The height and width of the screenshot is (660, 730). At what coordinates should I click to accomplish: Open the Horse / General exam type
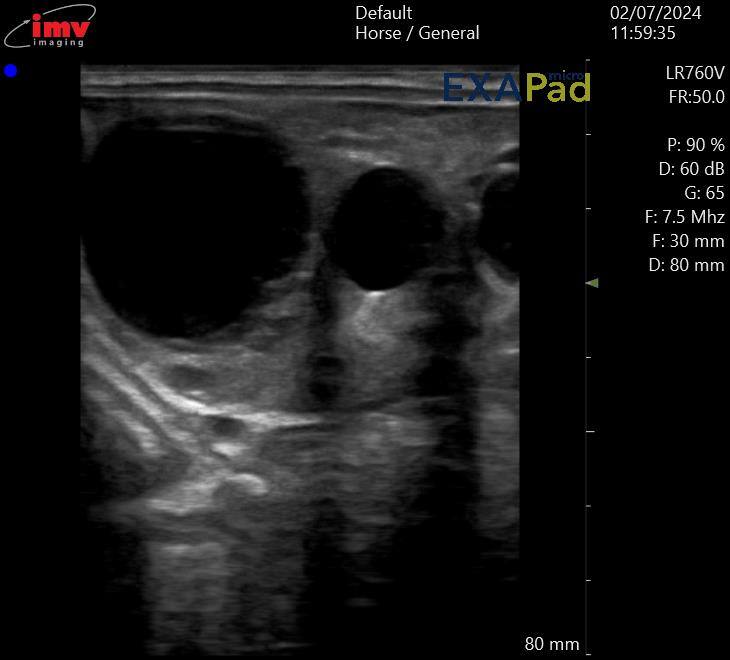[417, 33]
